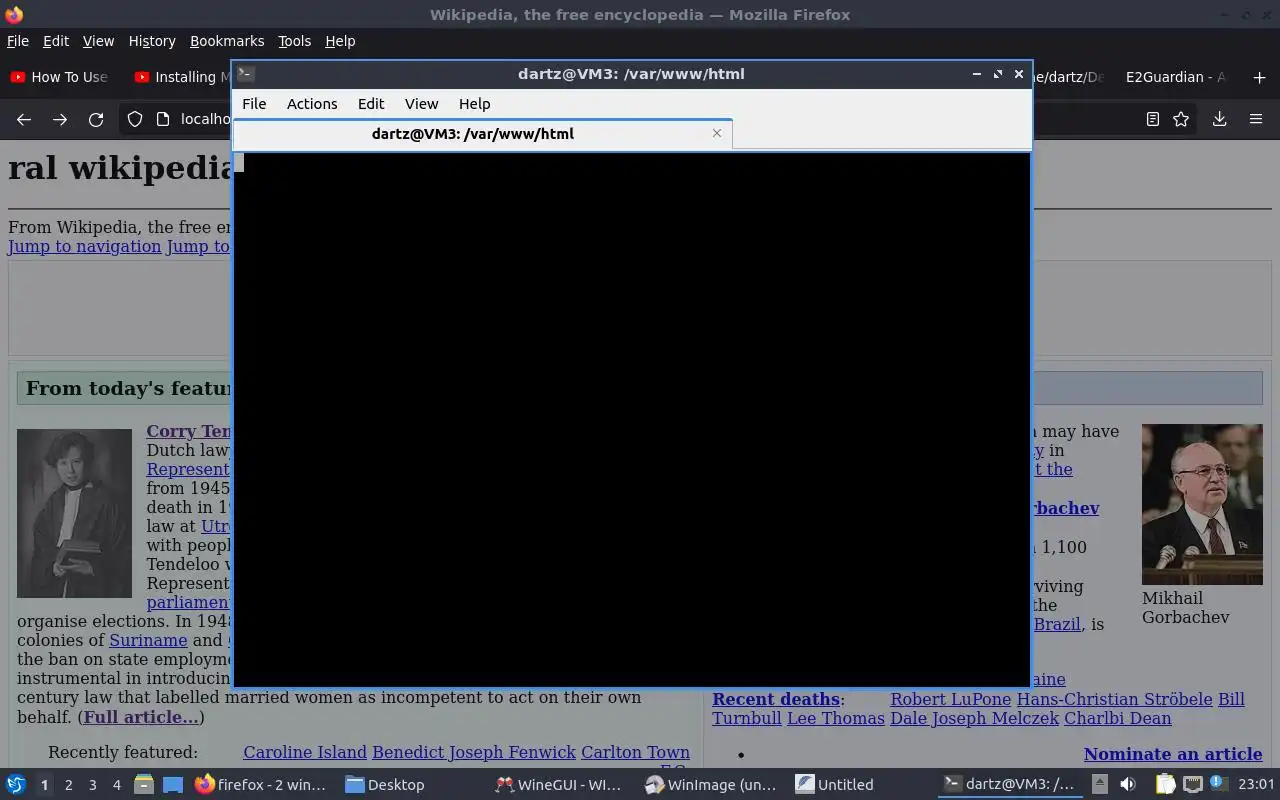Viewport: 1280px width, 800px height.
Task: Open the terminal File menu
Action: coord(254,104)
